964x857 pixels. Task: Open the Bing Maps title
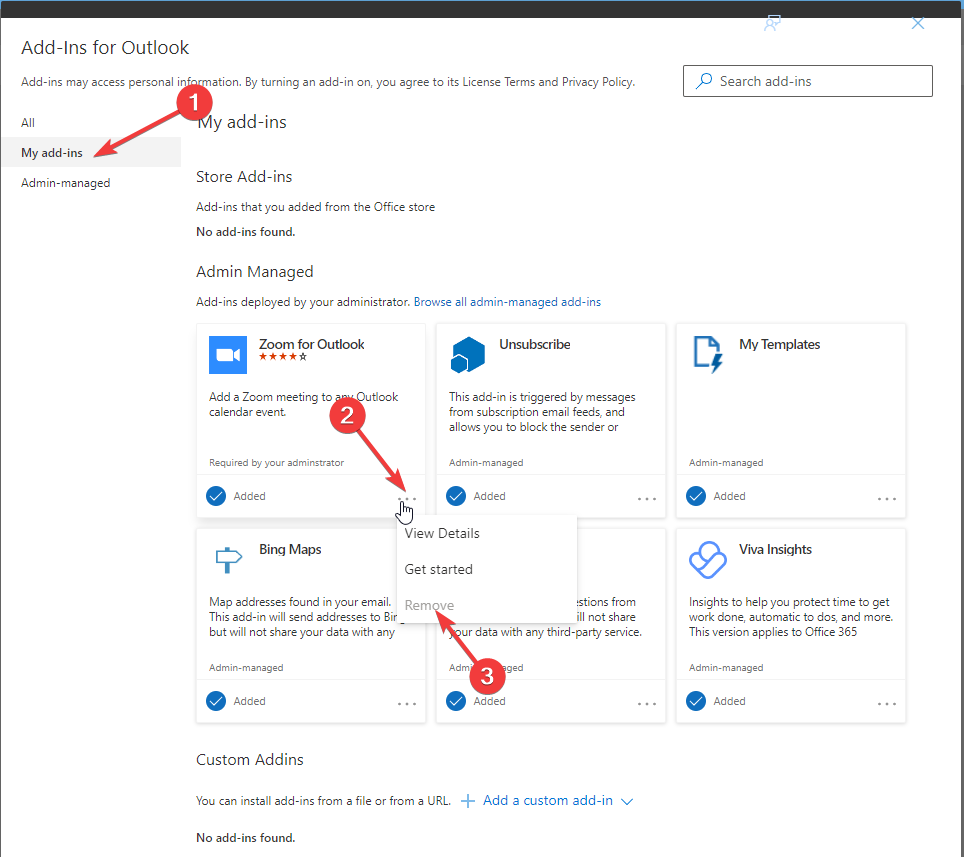(290, 549)
